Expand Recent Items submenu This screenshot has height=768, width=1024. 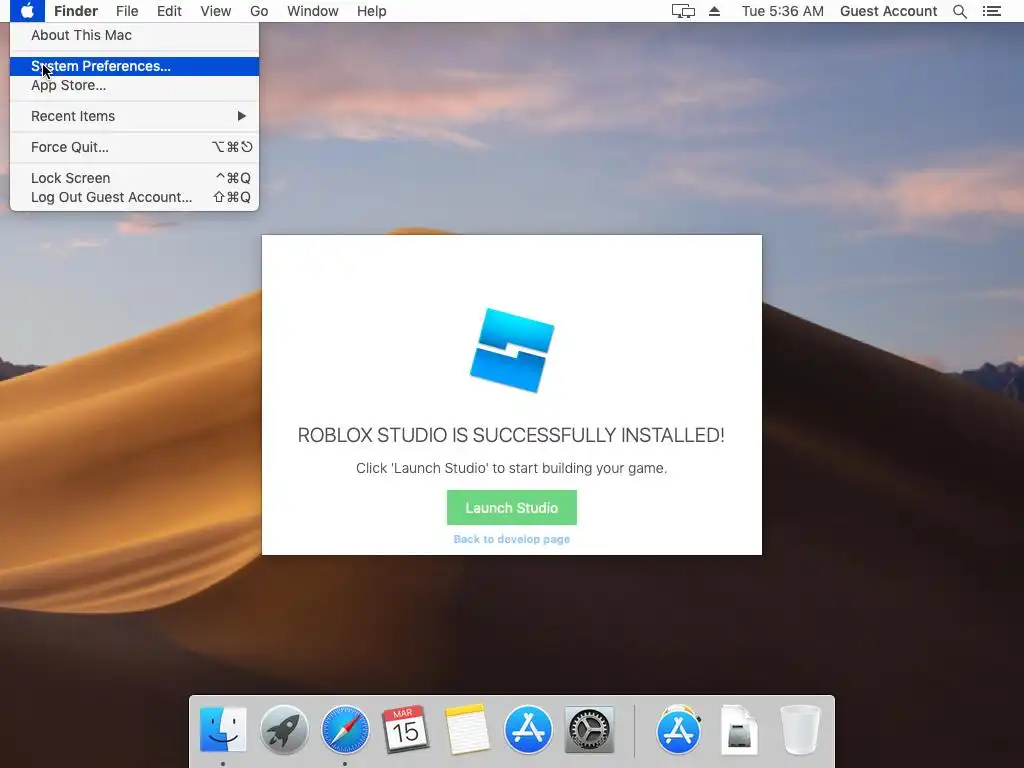(x=135, y=116)
